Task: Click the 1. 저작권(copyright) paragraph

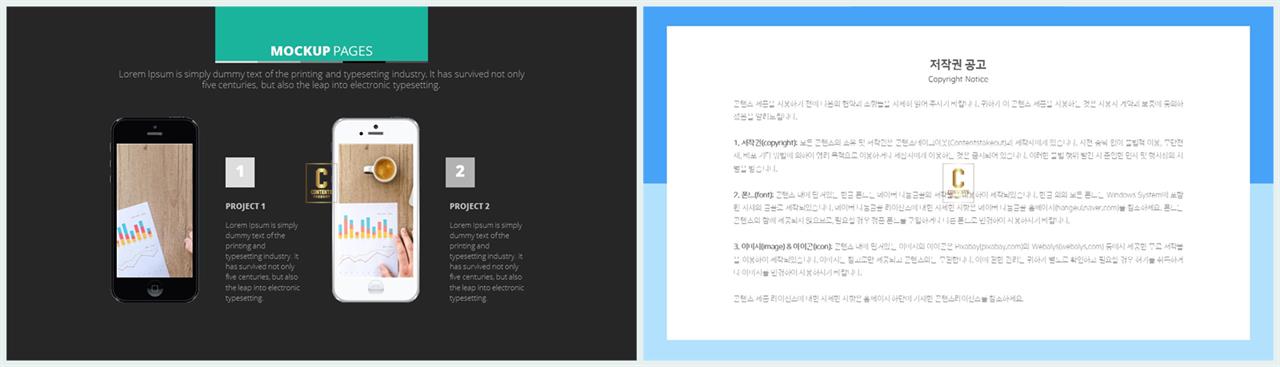Action: tap(958, 156)
